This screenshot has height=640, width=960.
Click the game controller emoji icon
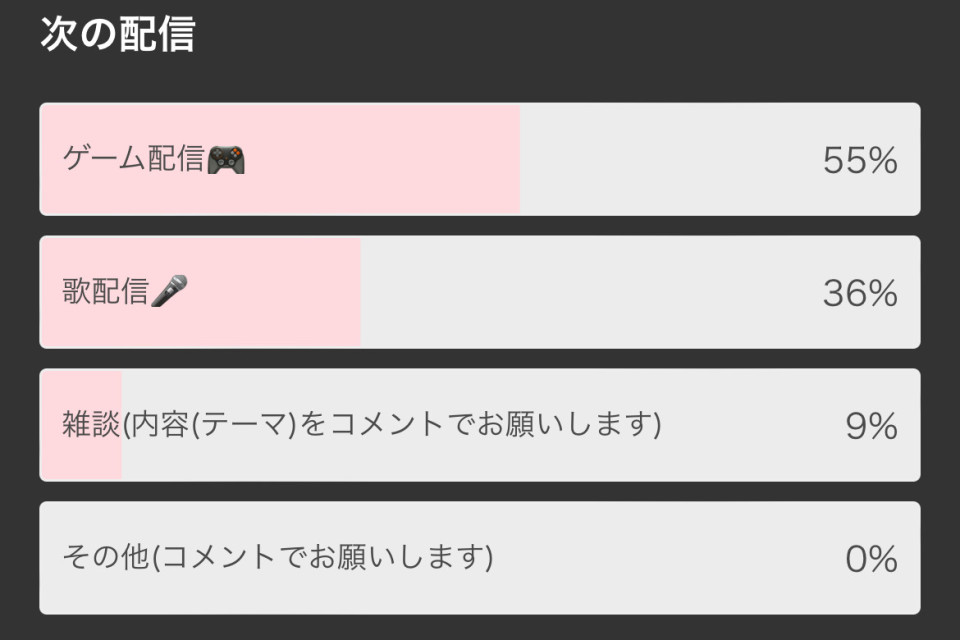coord(227,160)
